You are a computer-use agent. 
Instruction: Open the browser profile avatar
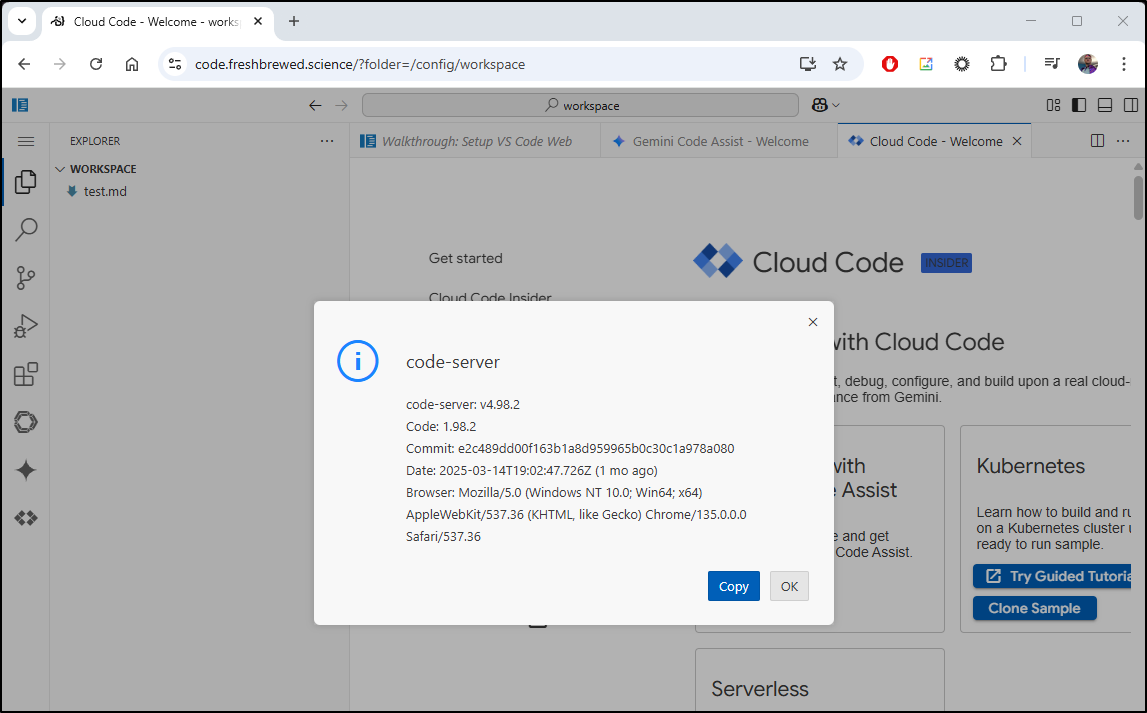[x=1088, y=64]
